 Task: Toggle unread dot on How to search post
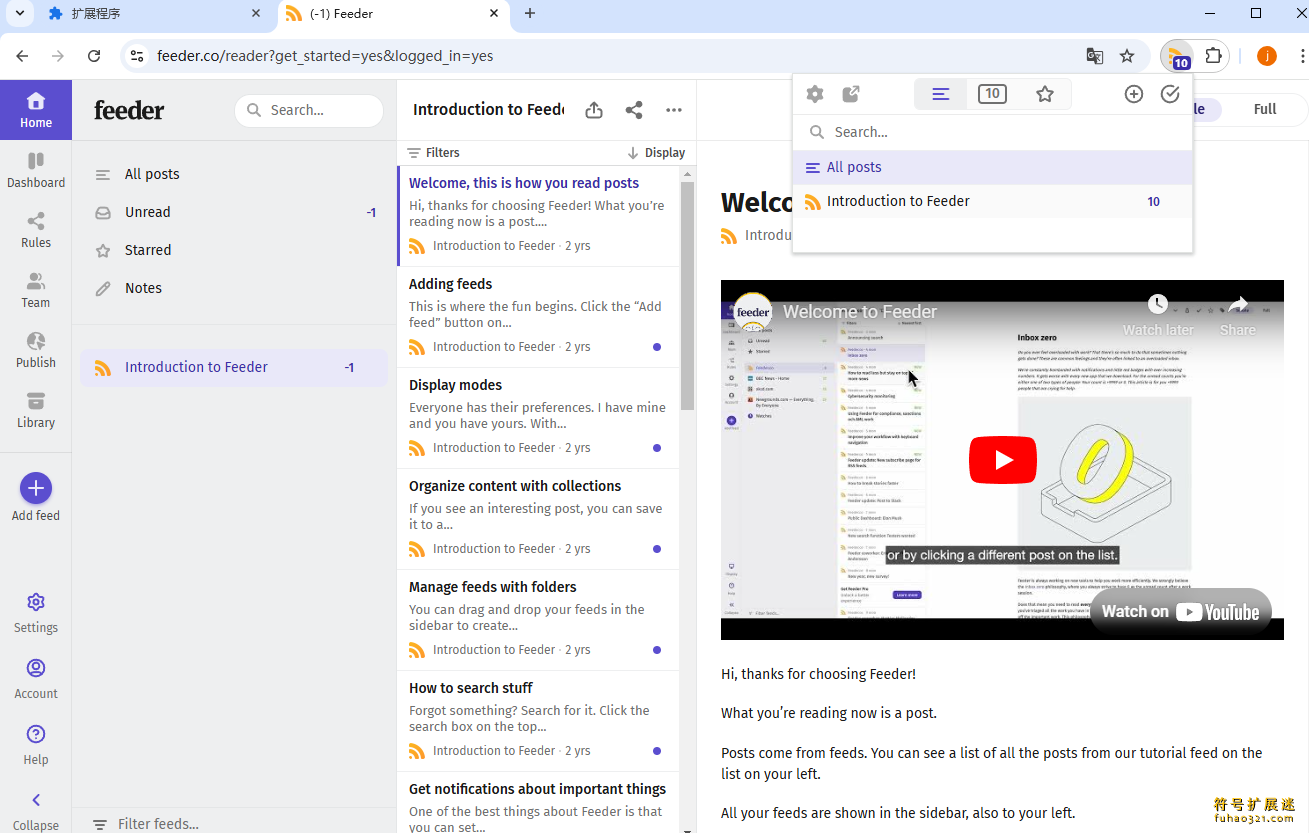click(x=657, y=751)
